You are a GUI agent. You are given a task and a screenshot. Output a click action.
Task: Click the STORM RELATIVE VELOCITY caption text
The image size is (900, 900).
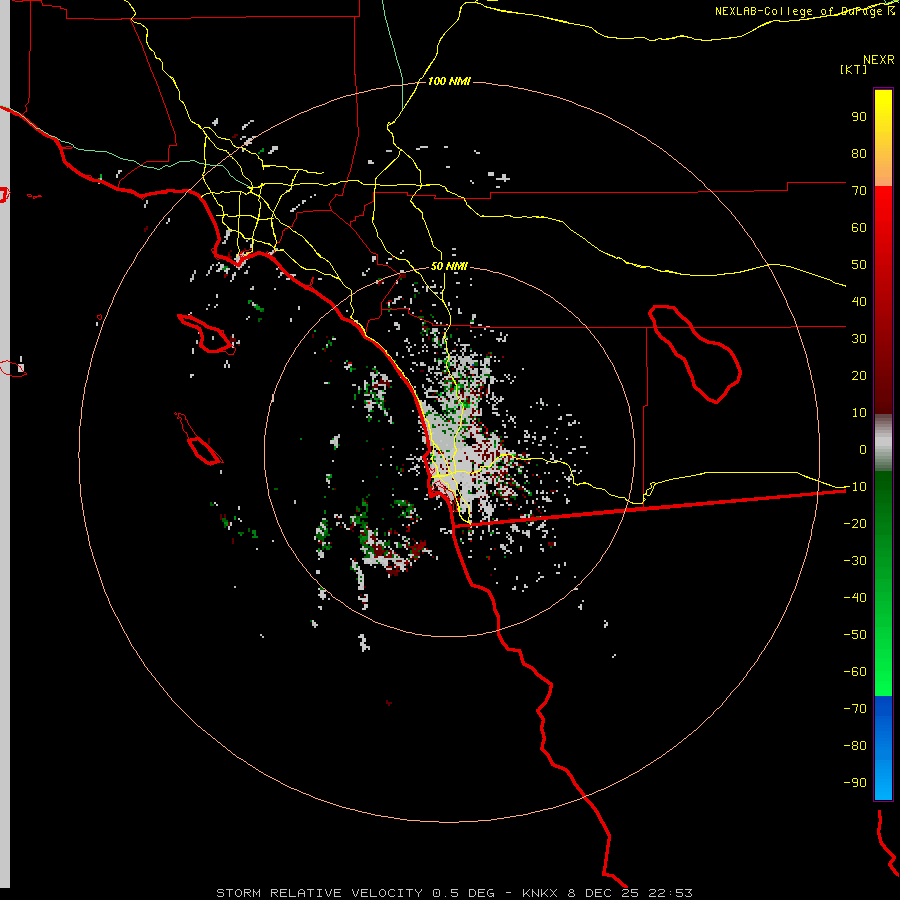coord(319,893)
